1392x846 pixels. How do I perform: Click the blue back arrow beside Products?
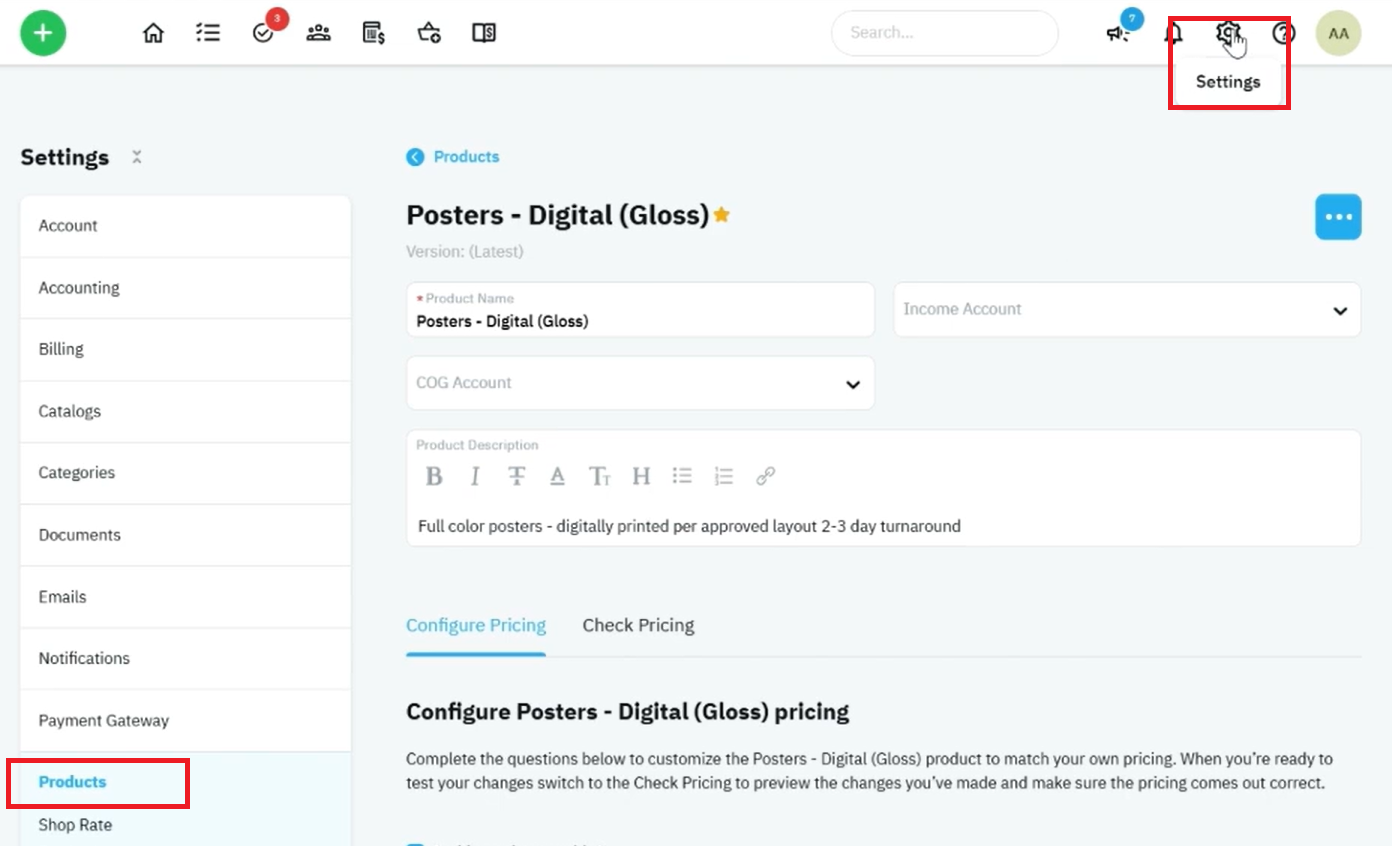415,157
